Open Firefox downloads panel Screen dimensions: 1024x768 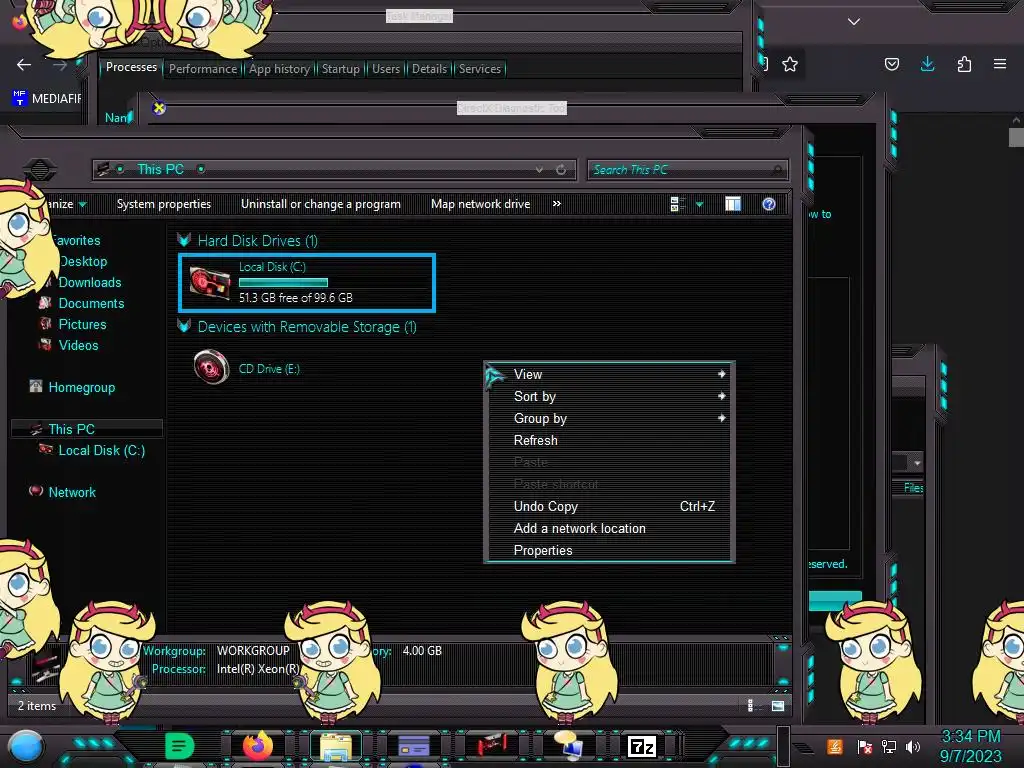927,64
